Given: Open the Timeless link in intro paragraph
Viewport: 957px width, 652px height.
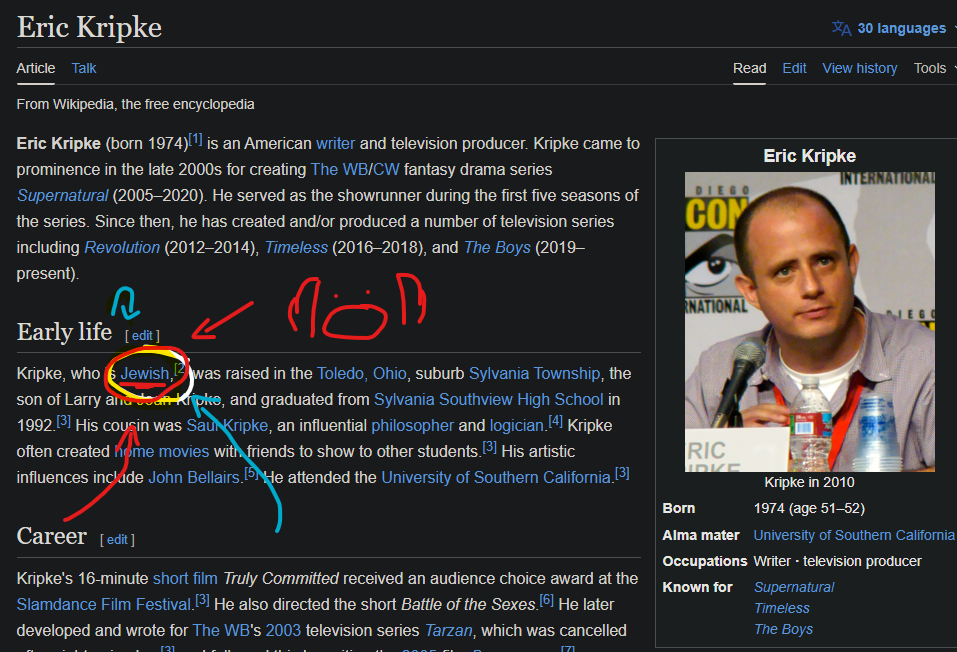Looking at the screenshot, I should [296, 247].
